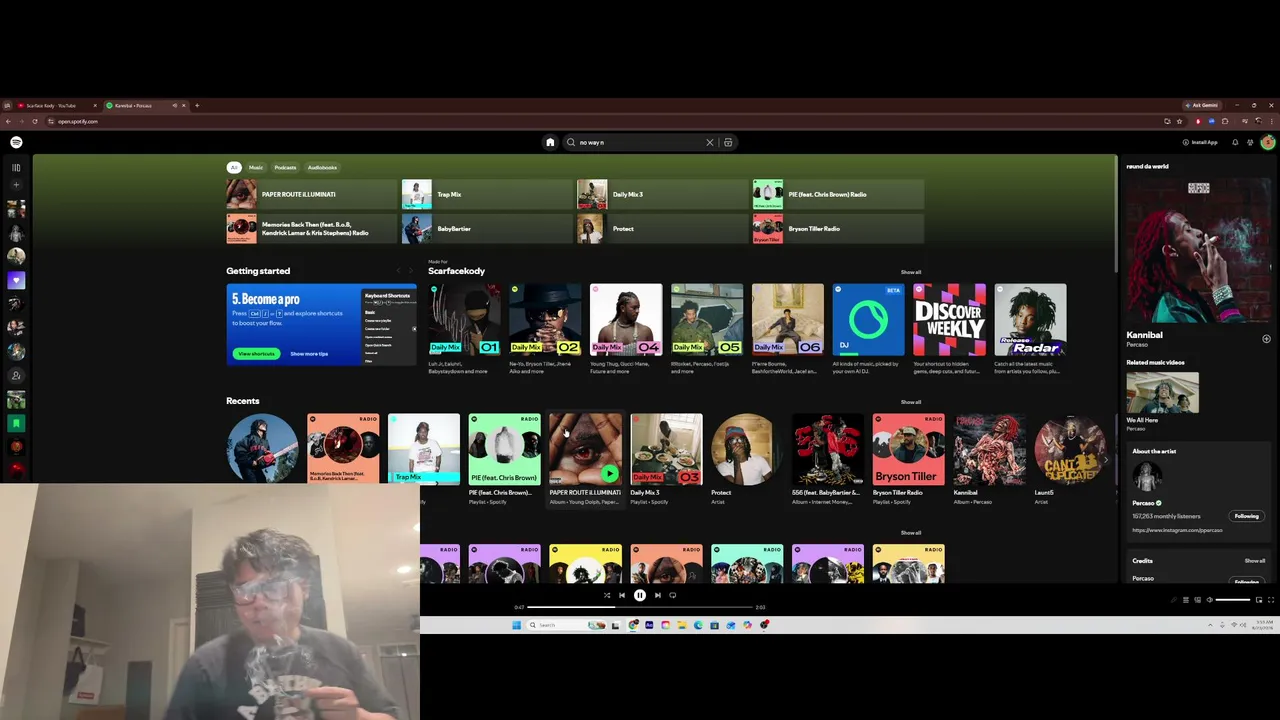Open a new browser tab

click(197, 105)
